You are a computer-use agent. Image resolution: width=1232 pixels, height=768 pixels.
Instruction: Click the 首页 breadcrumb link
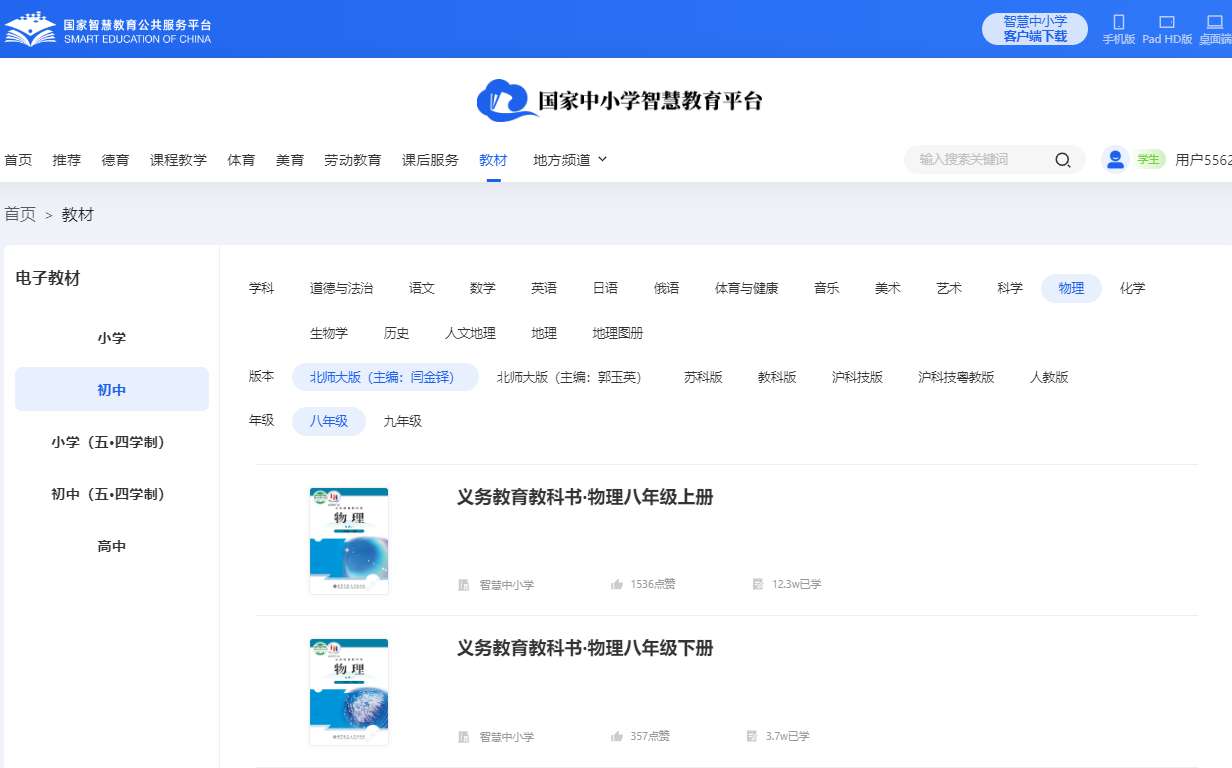coord(20,214)
